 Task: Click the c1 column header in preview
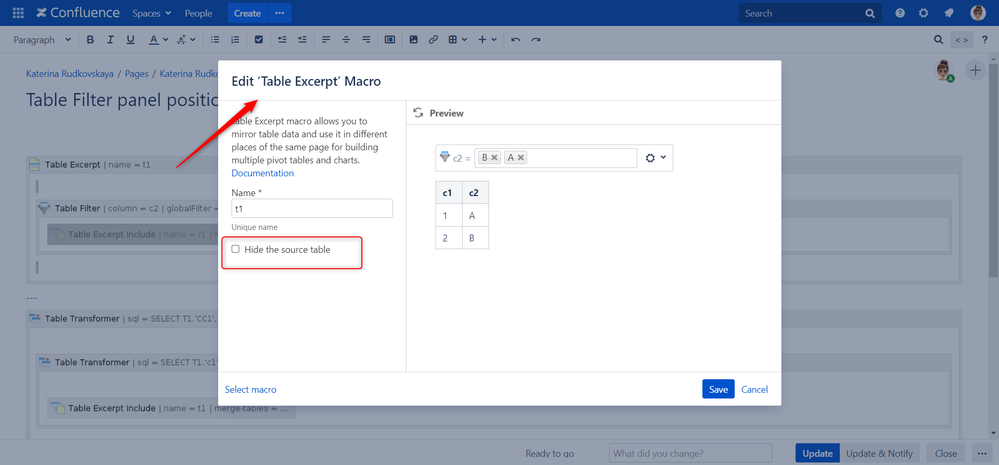(448, 192)
